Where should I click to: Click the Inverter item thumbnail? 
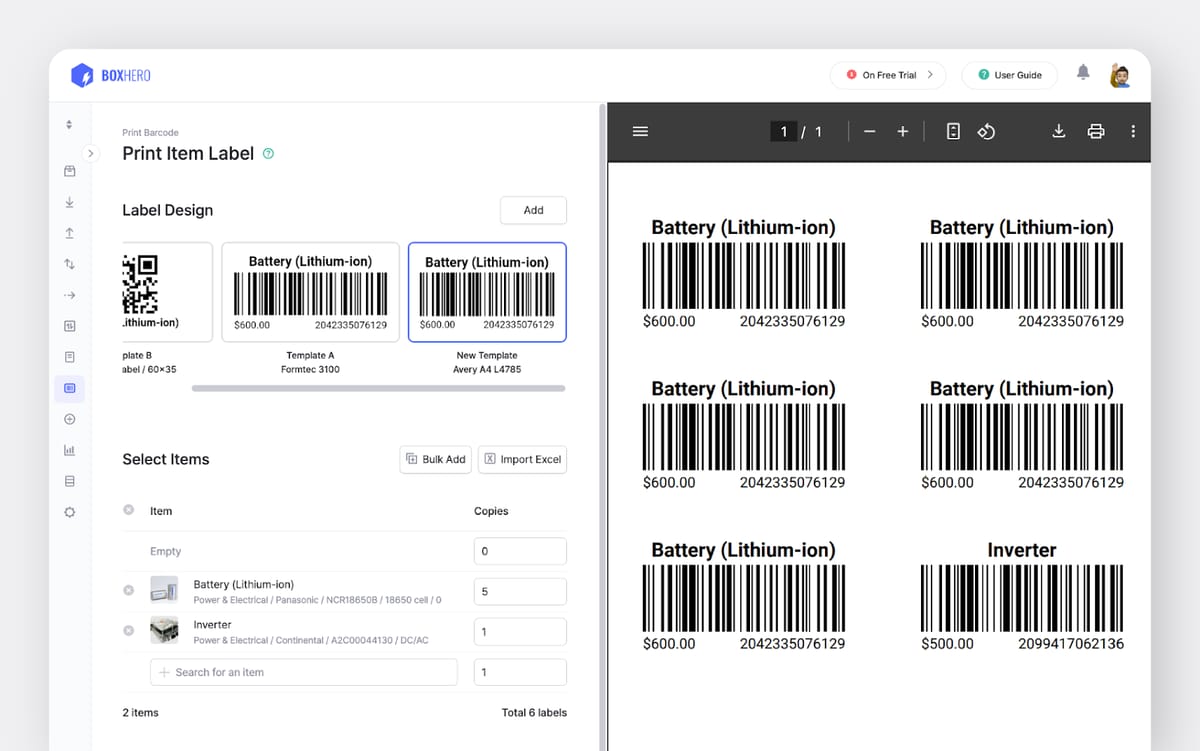click(164, 631)
